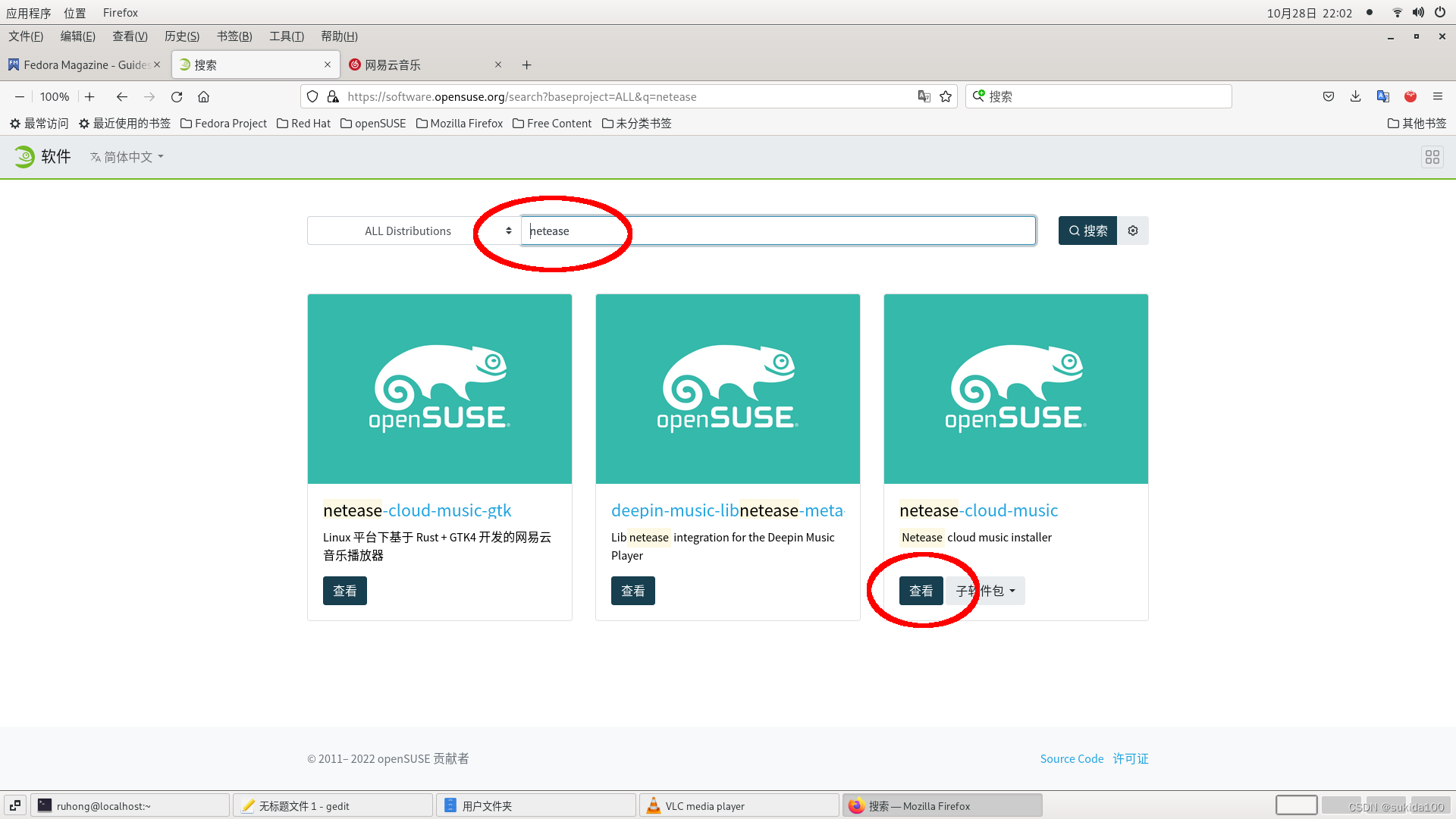Toggle the system volume icon
The image size is (1456, 819).
click(1418, 12)
